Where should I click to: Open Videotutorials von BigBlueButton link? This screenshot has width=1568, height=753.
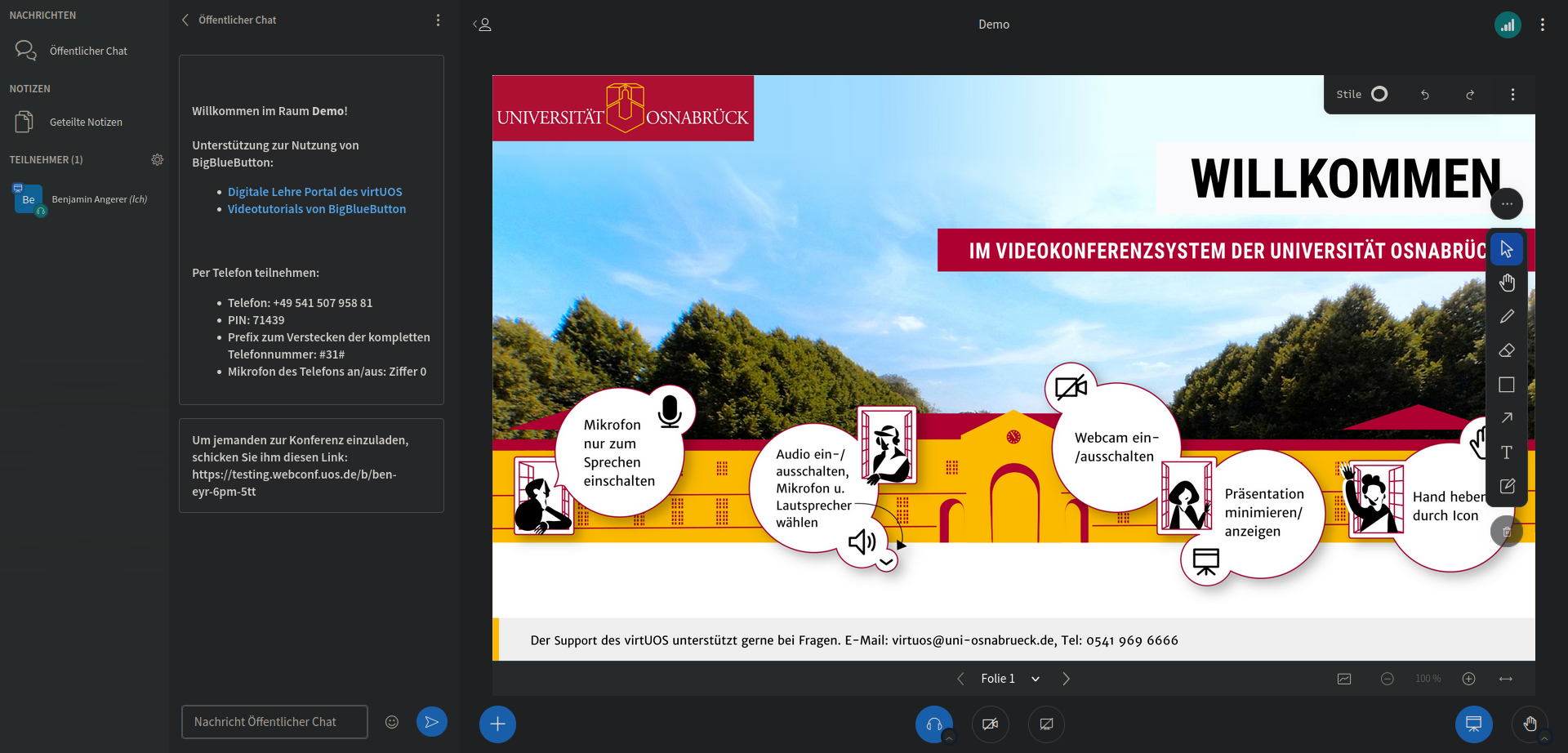point(317,209)
